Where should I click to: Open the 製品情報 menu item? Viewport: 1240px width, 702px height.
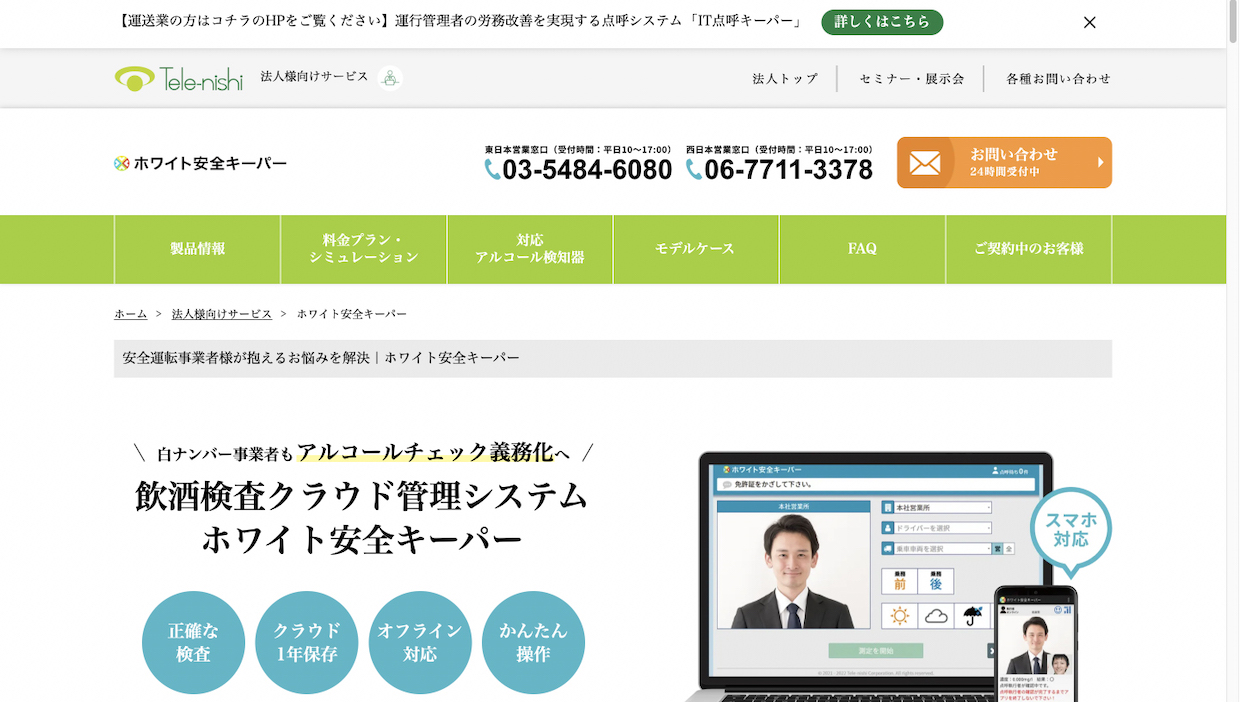tap(198, 249)
